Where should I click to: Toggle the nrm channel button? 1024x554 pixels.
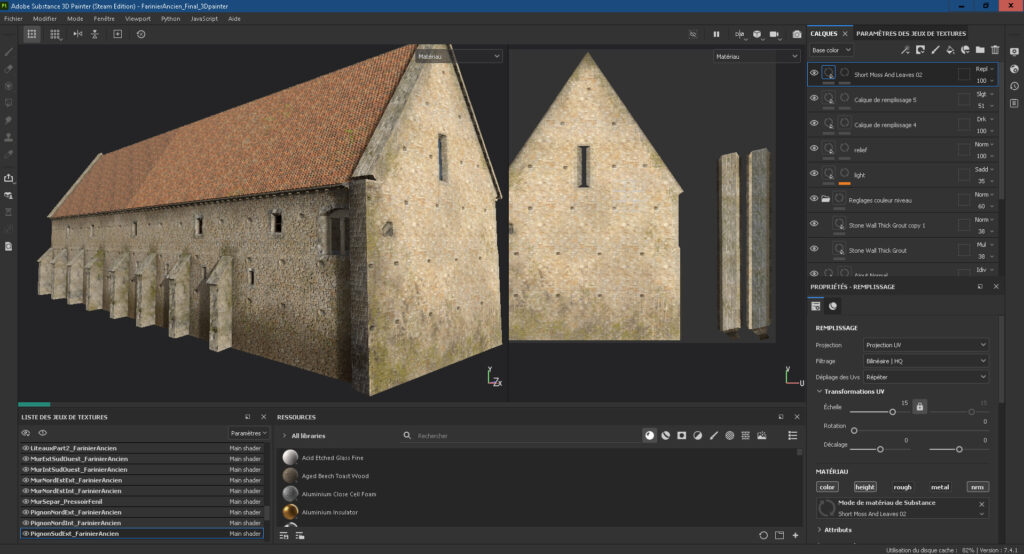(x=978, y=487)
